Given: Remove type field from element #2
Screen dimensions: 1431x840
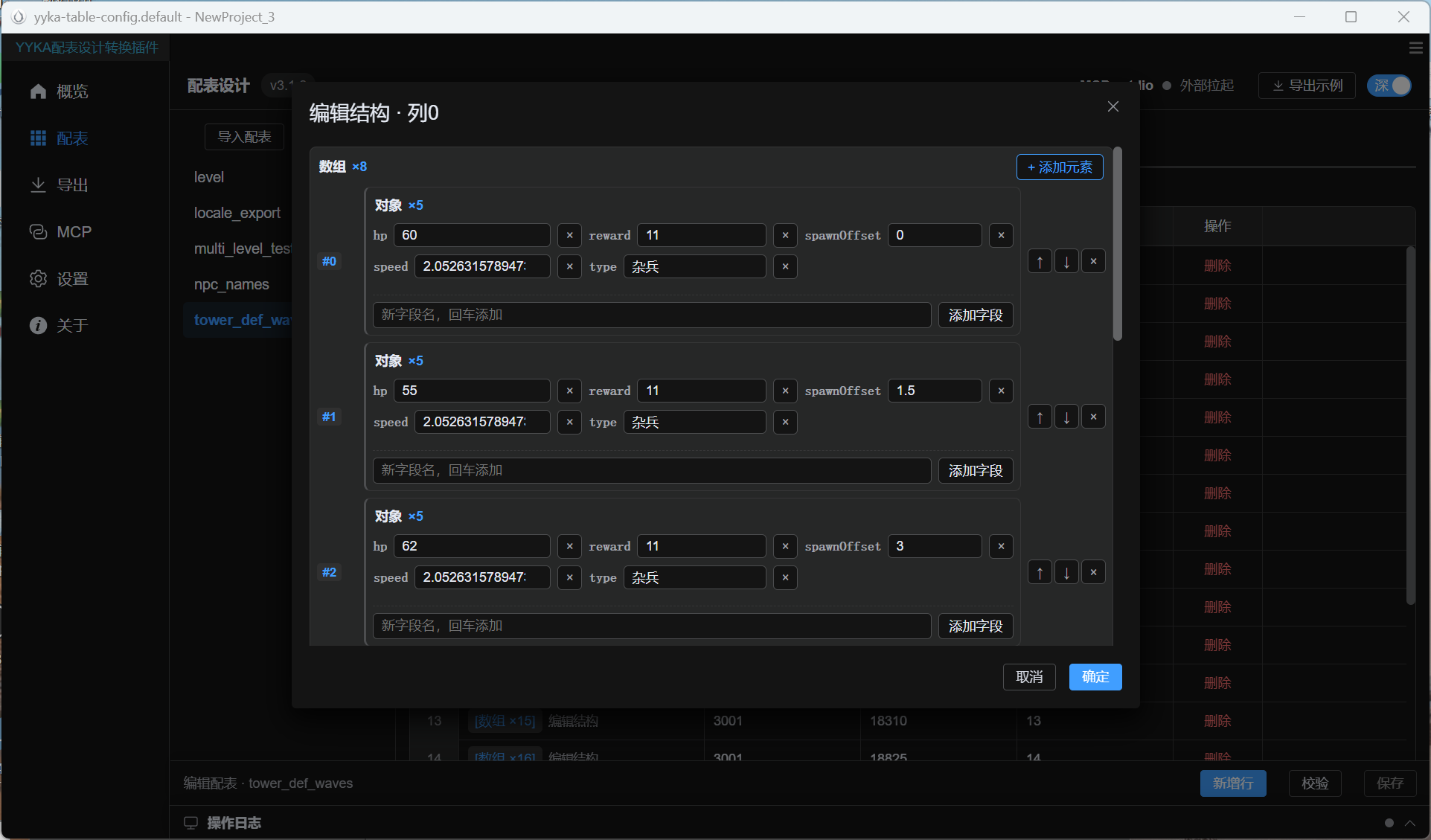Looking at the screenshot, I should [785, 577].
